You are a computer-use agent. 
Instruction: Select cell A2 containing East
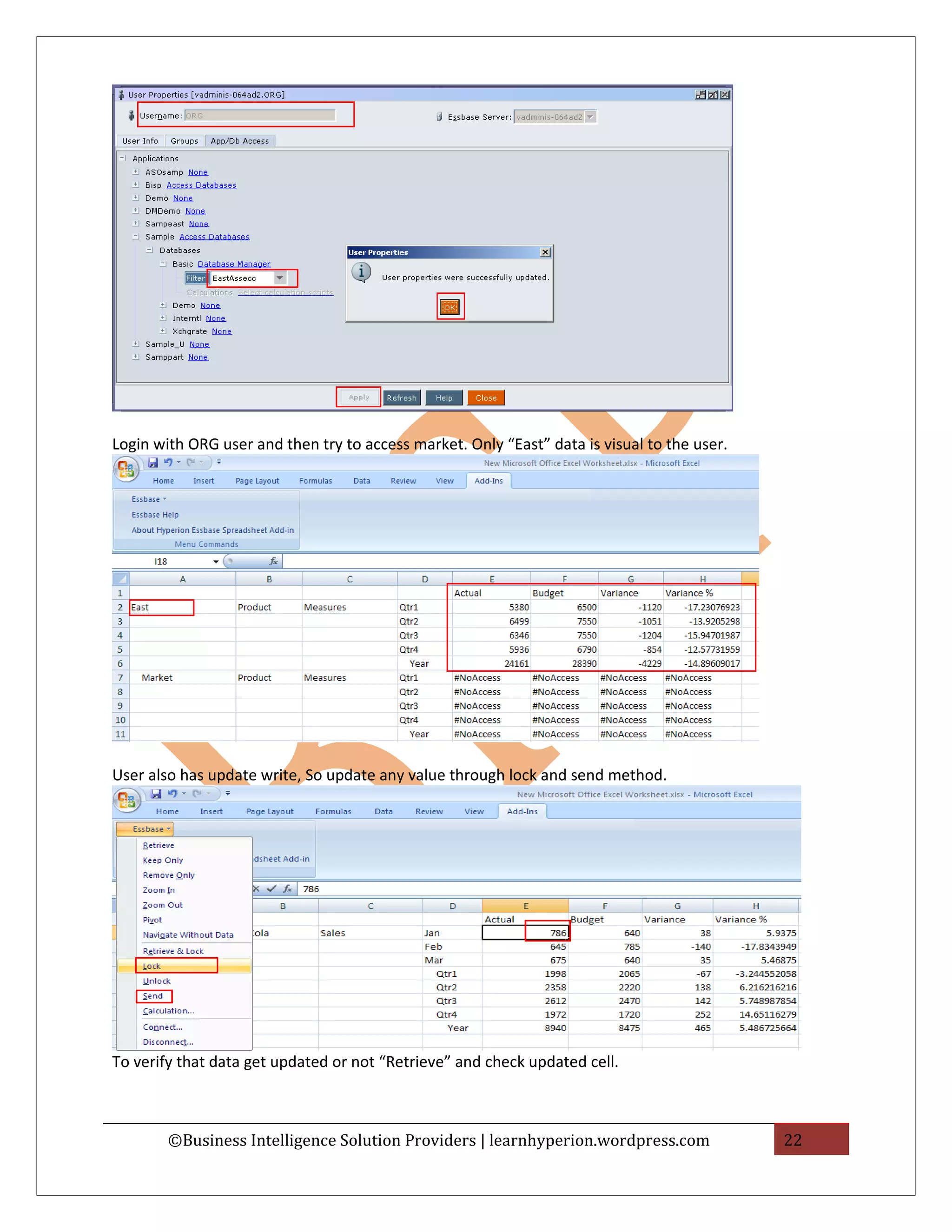click(x=183, y=607)
